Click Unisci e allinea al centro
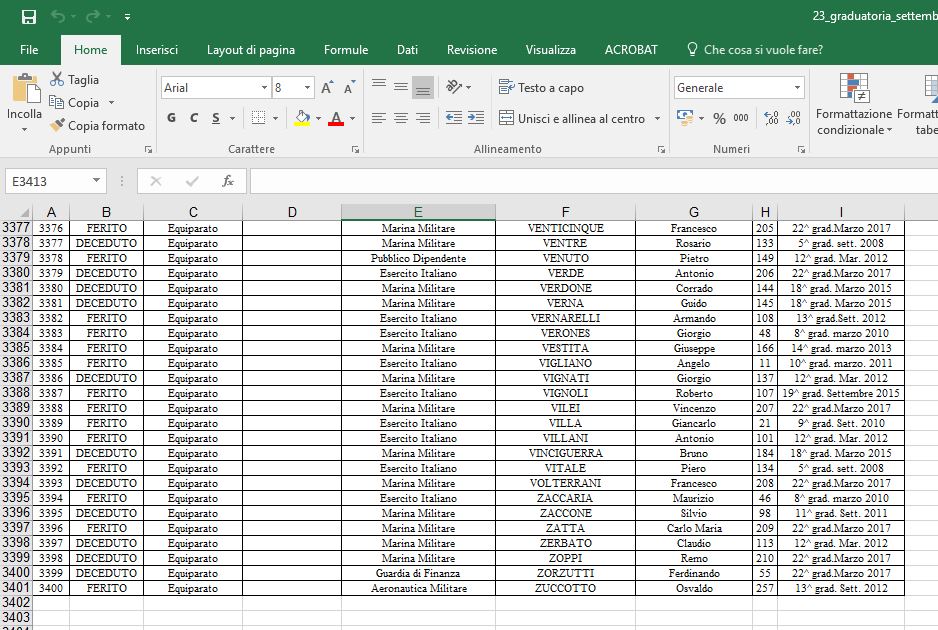The height and width of the screenshot is (630, 938). click(x=572, y=118)
